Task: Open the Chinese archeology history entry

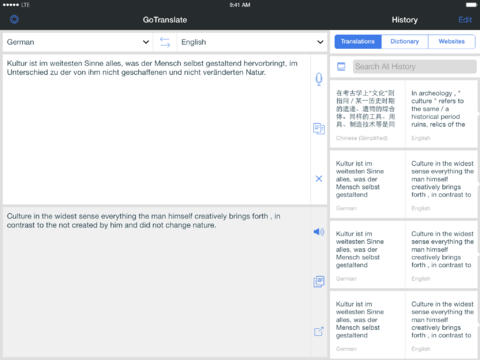Action: point(367,114)
